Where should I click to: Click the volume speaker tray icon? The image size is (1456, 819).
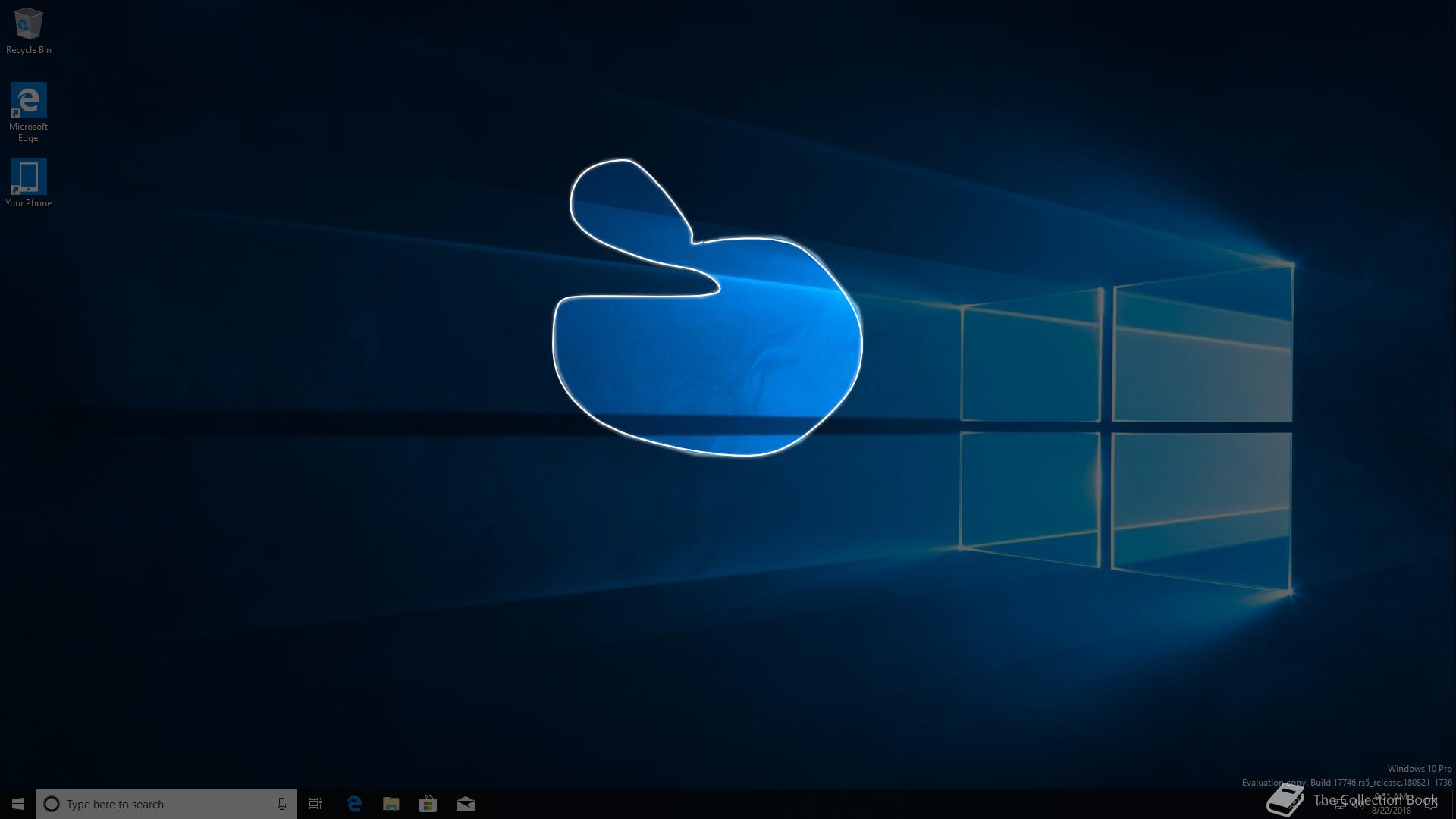point(1357,804)
